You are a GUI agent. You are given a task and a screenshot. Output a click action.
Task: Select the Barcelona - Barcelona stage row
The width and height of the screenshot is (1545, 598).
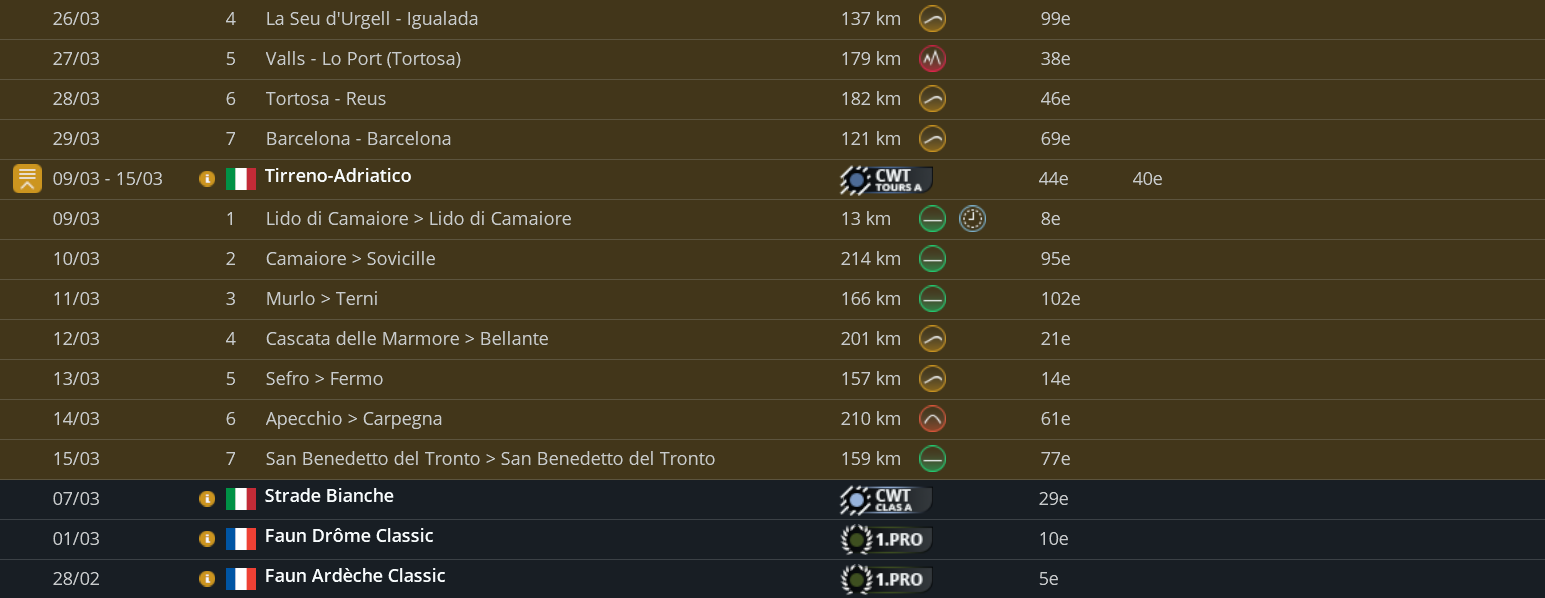click(358, 139)
